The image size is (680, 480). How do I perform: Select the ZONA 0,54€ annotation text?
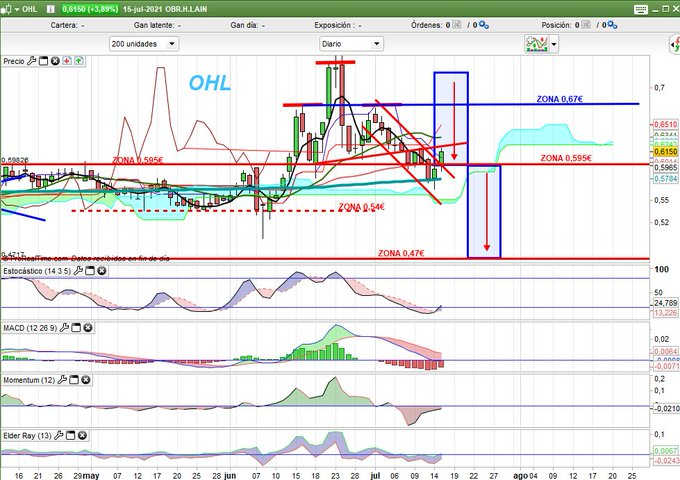[x=361, y=207]
